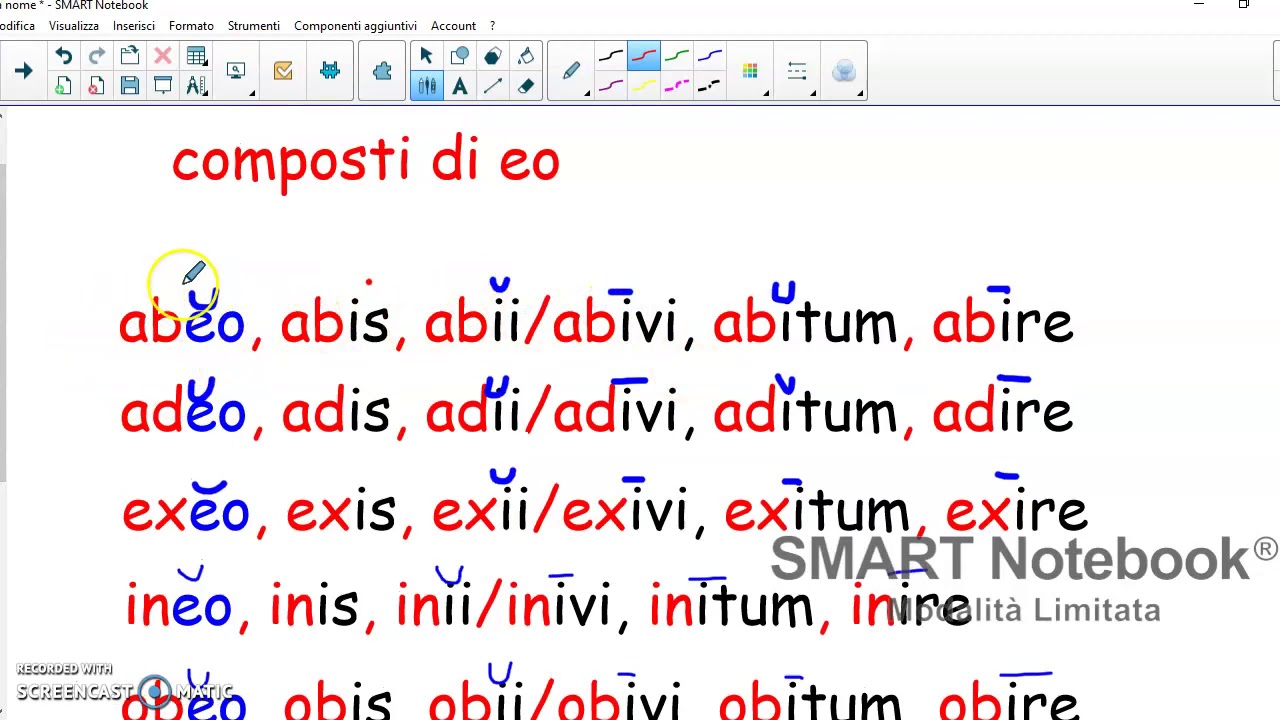Choose the Line tool

click(493, 86)
